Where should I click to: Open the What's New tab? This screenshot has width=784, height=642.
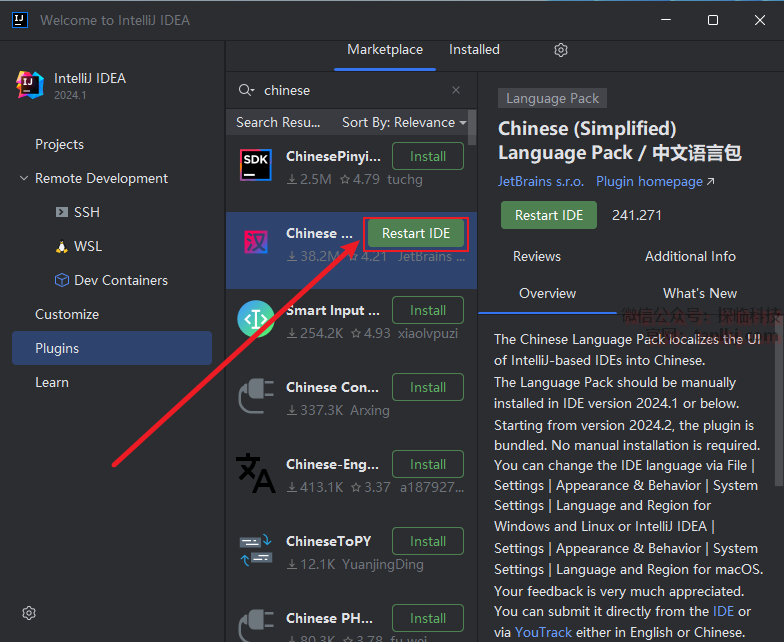coord(699,293)
